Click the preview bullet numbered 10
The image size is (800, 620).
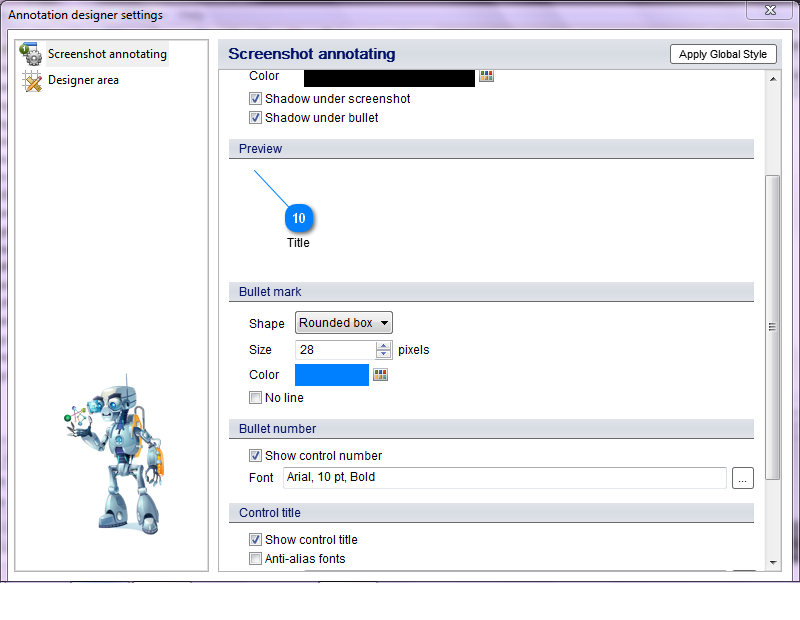tap(299, 218)
